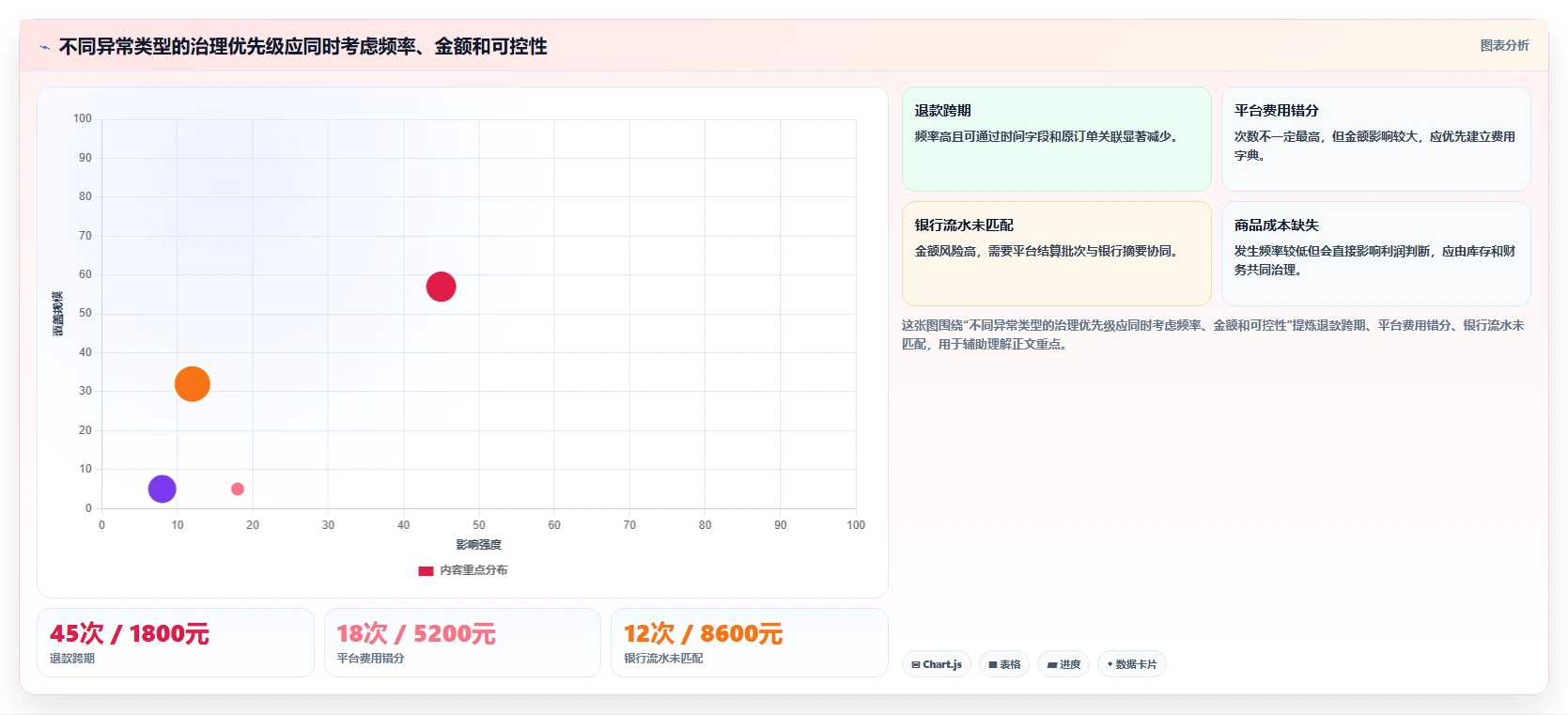
Task: Open the 退款跨期 insight card
Action: tap(1057, 139)
